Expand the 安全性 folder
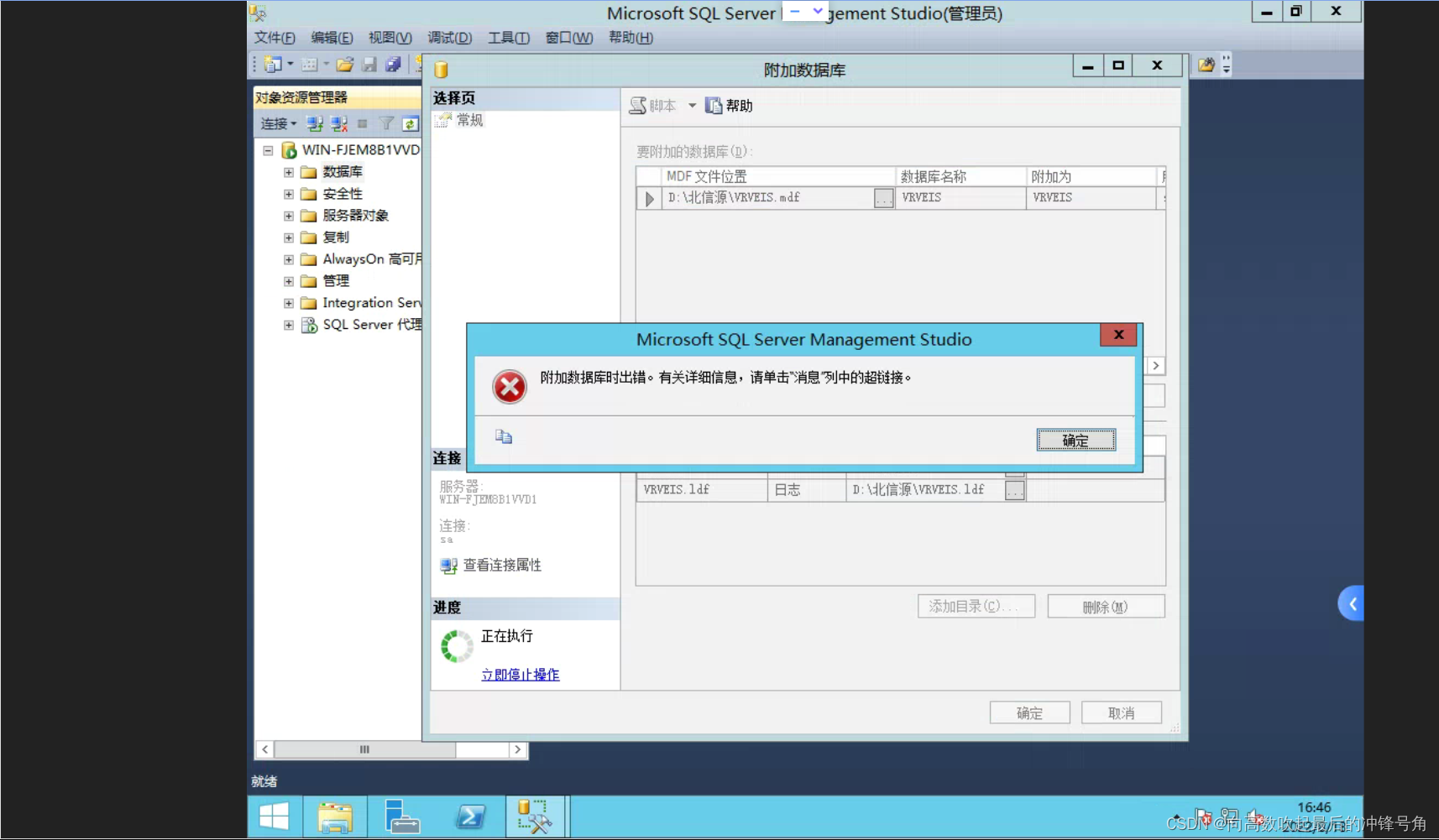This screenshot has width=1439, height=840. click(x=289, y=194)
